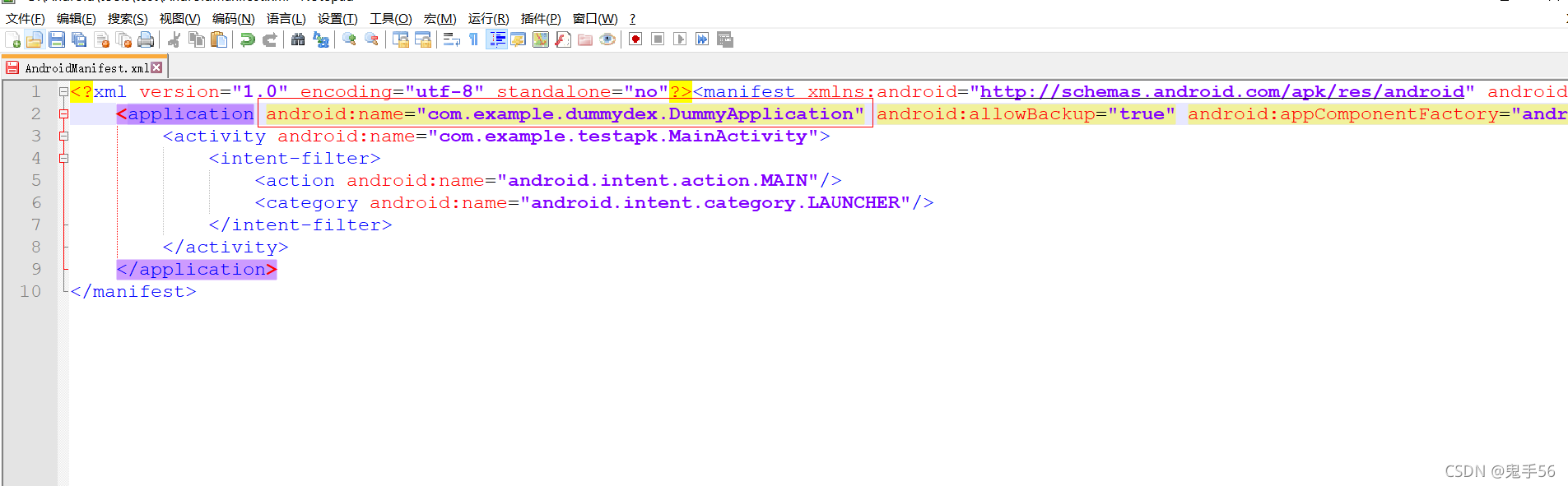Click the Replace icon
Image resolution: width=1568 pixels, height=486 pixels.
[x=321, y=39]
